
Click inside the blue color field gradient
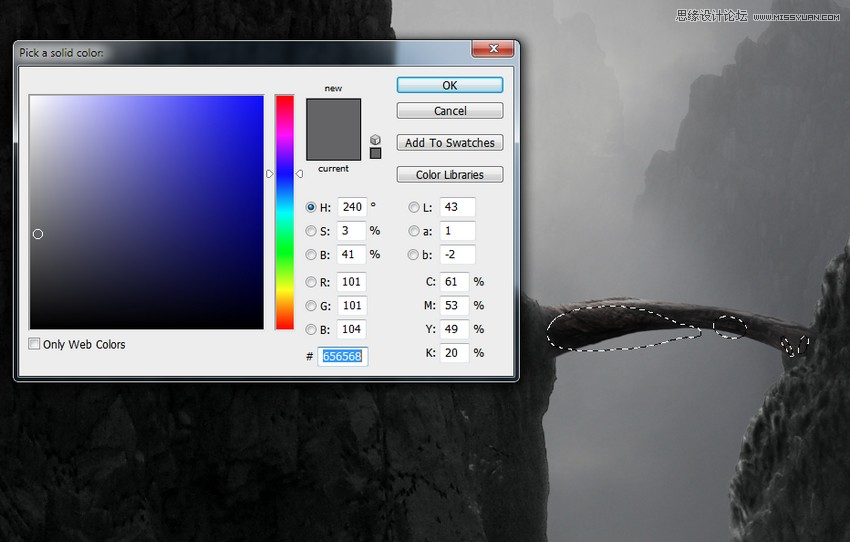147,212
